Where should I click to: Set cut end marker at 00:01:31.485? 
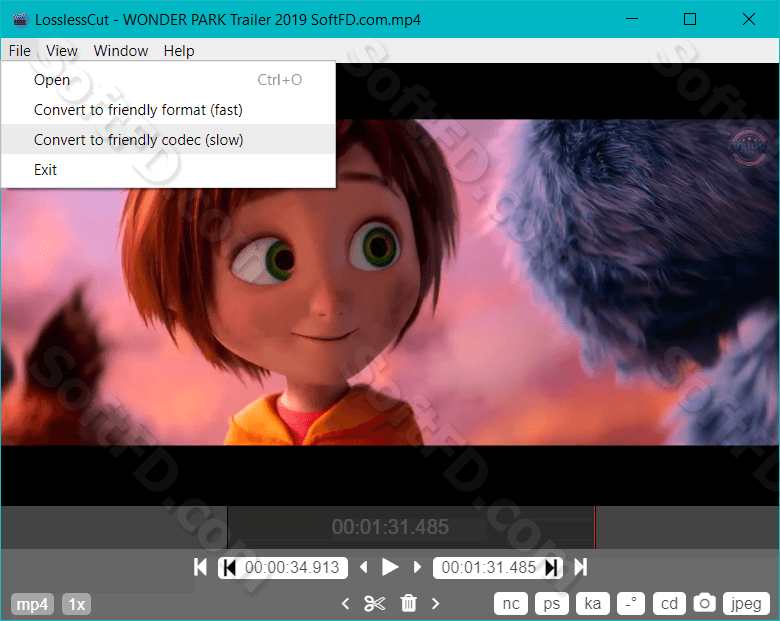pyautogui.click(x=551, y=567)
